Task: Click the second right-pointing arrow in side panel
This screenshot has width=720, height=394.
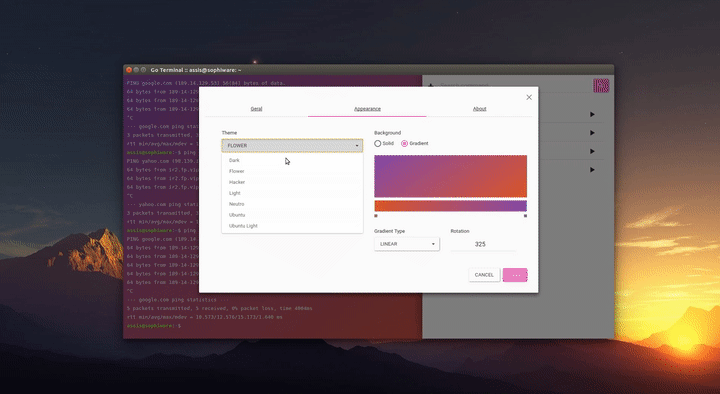Action: click(592, 133)
